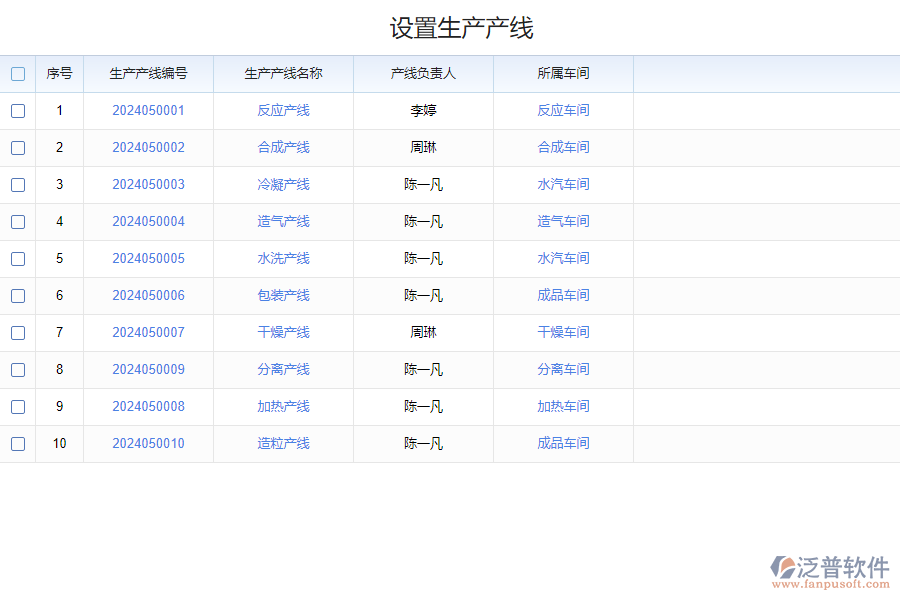The width and height of the screenshot is (900, 600).
Task: Select all rows via the header checkbox
Action: click(18, 73)
